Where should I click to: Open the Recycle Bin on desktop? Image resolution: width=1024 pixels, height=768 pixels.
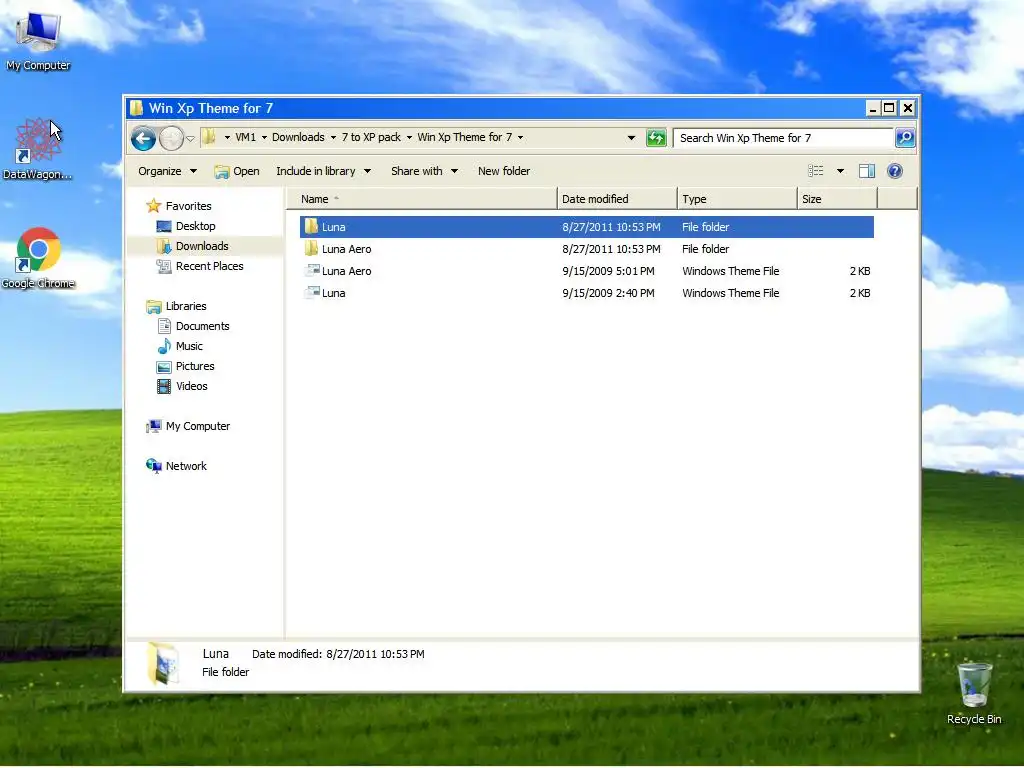click(x=974, y=693)
